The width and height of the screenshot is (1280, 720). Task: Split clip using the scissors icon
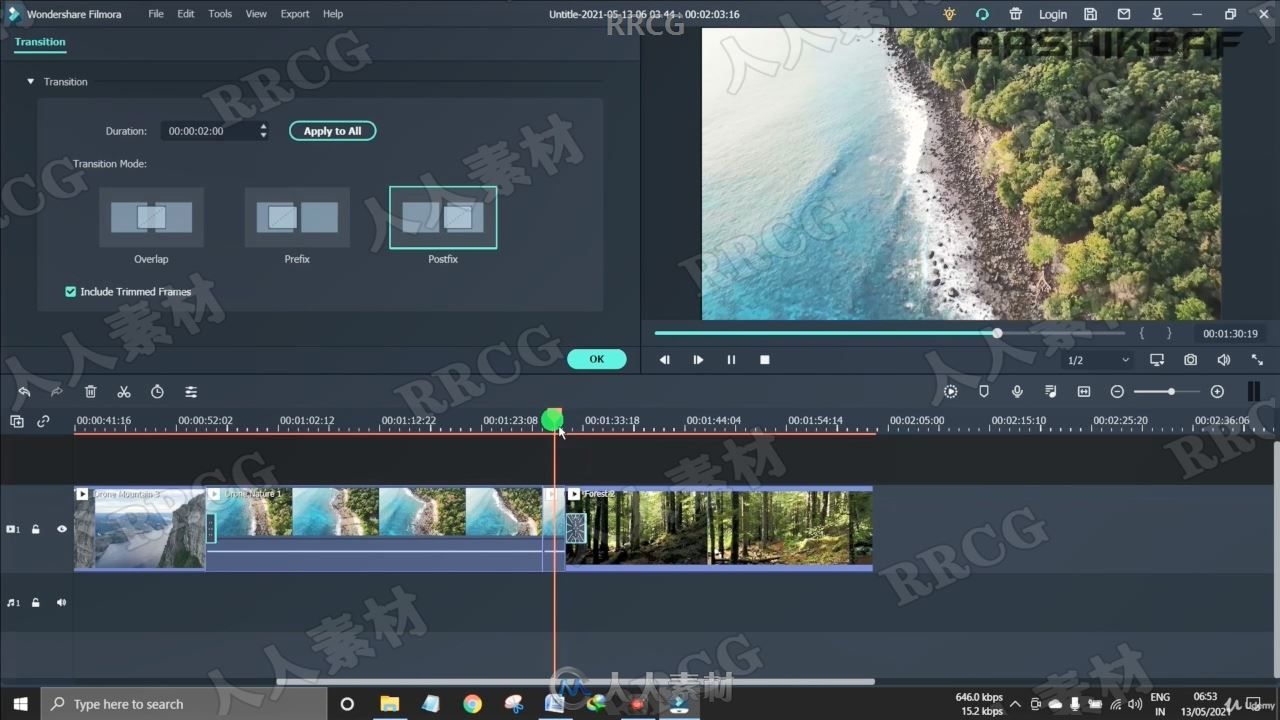pos(124,392)
